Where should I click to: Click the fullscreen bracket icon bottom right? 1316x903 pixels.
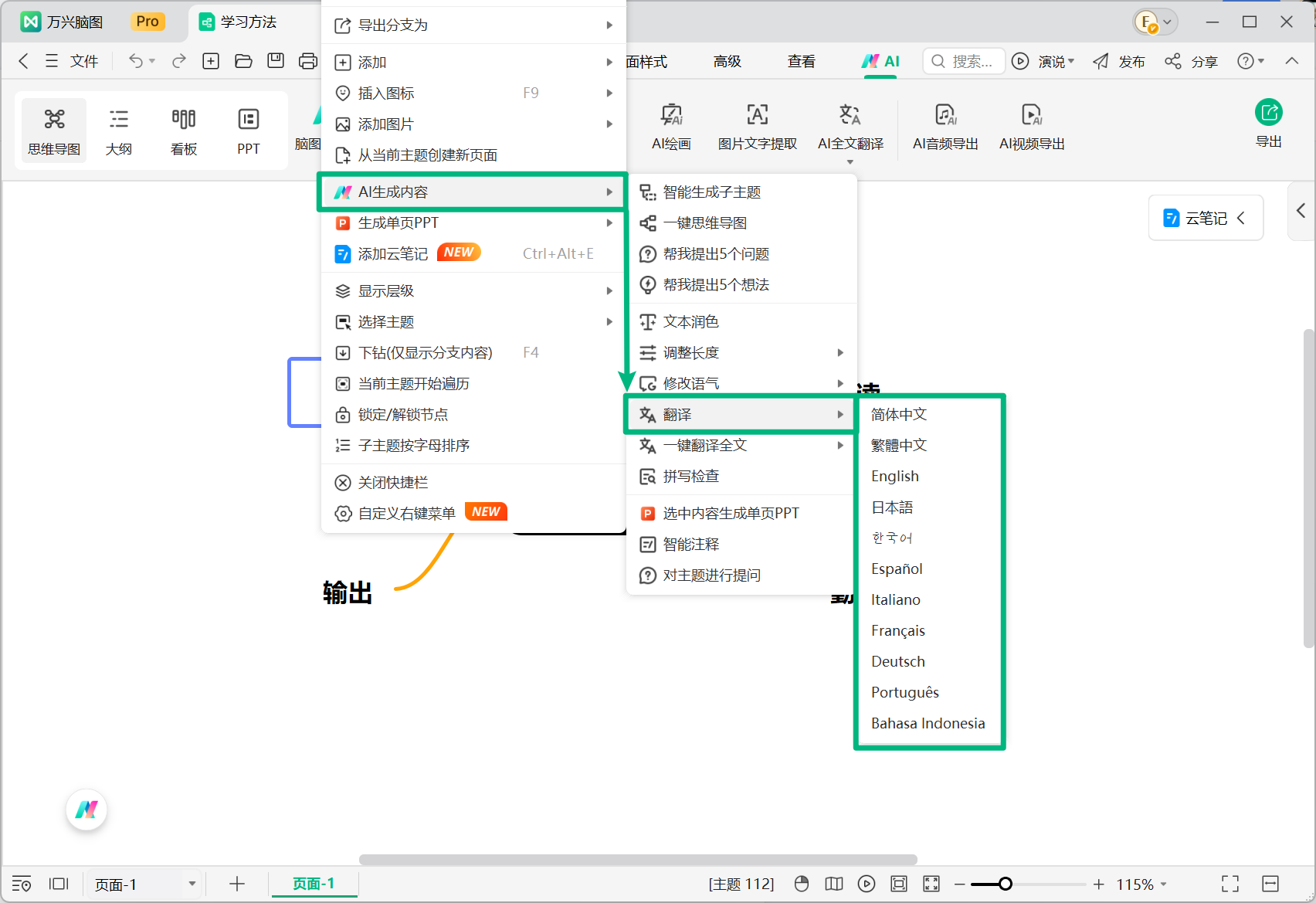1230,884
